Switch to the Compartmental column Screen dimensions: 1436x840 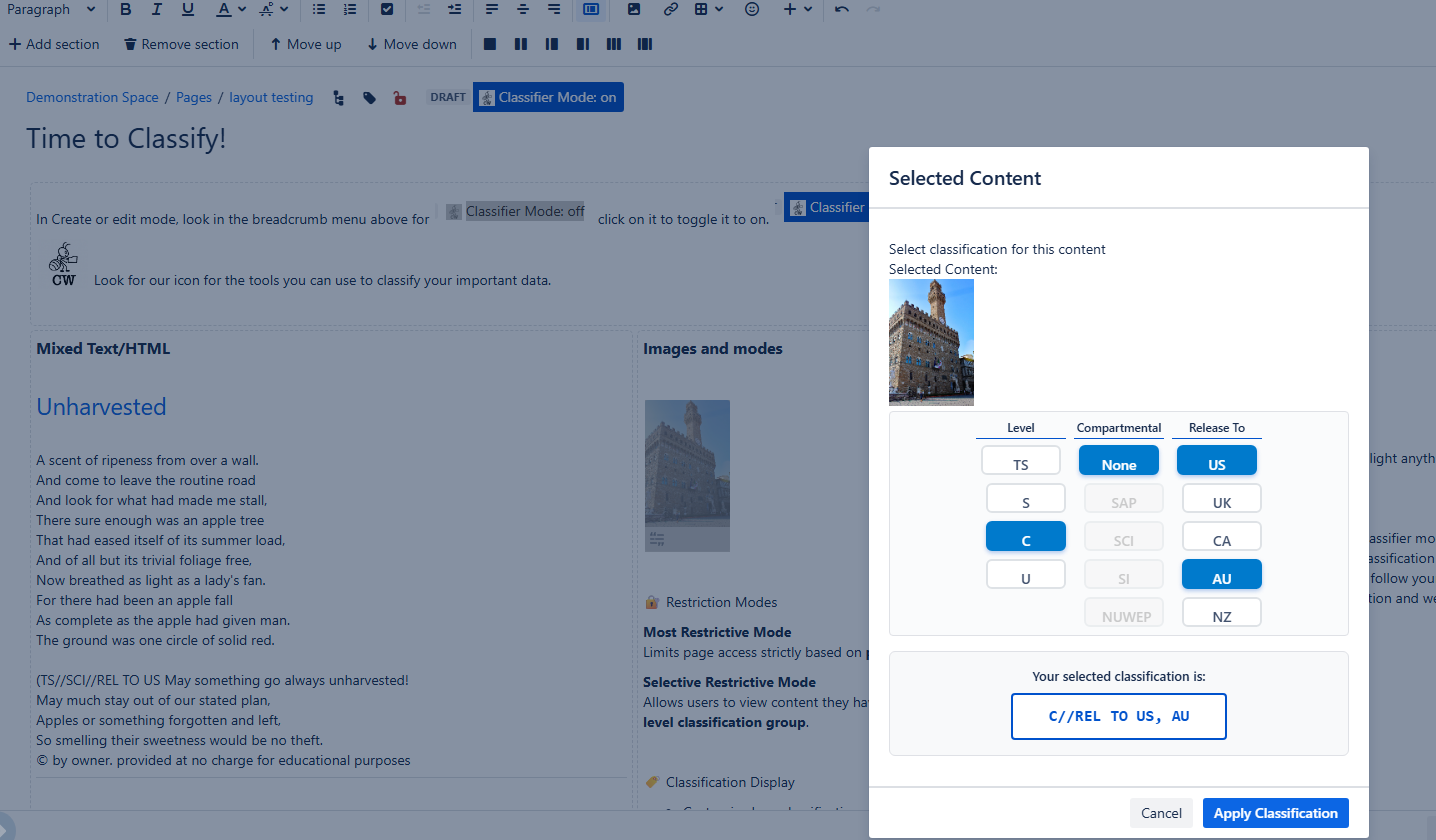click(1118, 427)
